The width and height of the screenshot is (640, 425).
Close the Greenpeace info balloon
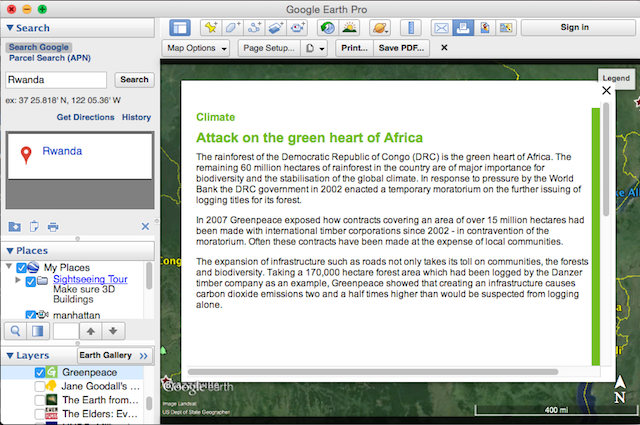(606, 90)
